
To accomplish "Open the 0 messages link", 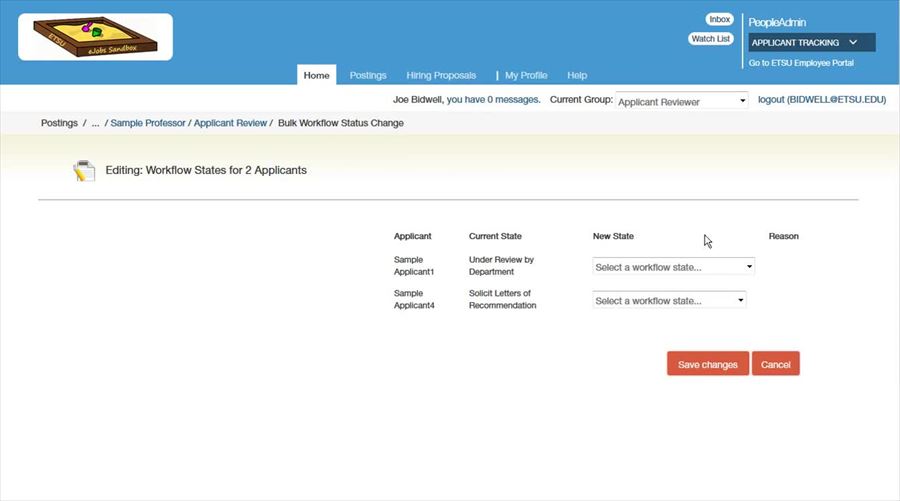I will pos(493,100).
